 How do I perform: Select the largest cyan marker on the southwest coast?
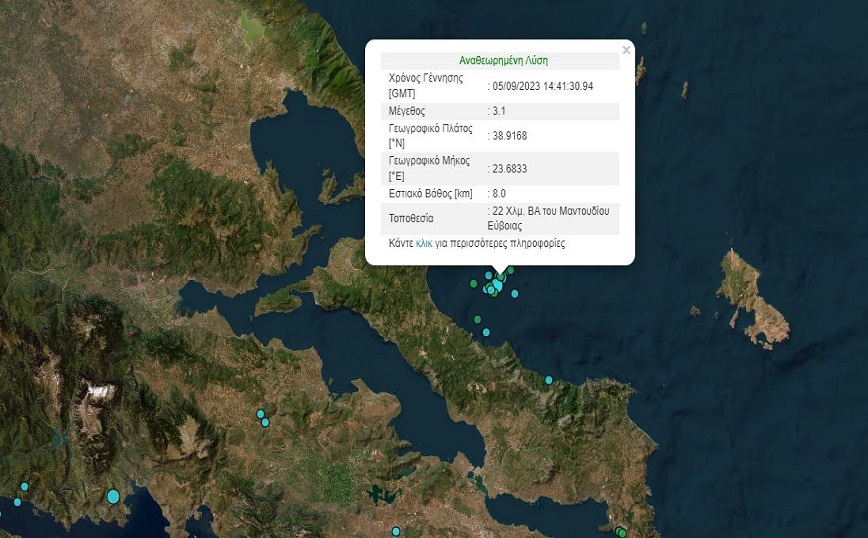coord(113,496)
